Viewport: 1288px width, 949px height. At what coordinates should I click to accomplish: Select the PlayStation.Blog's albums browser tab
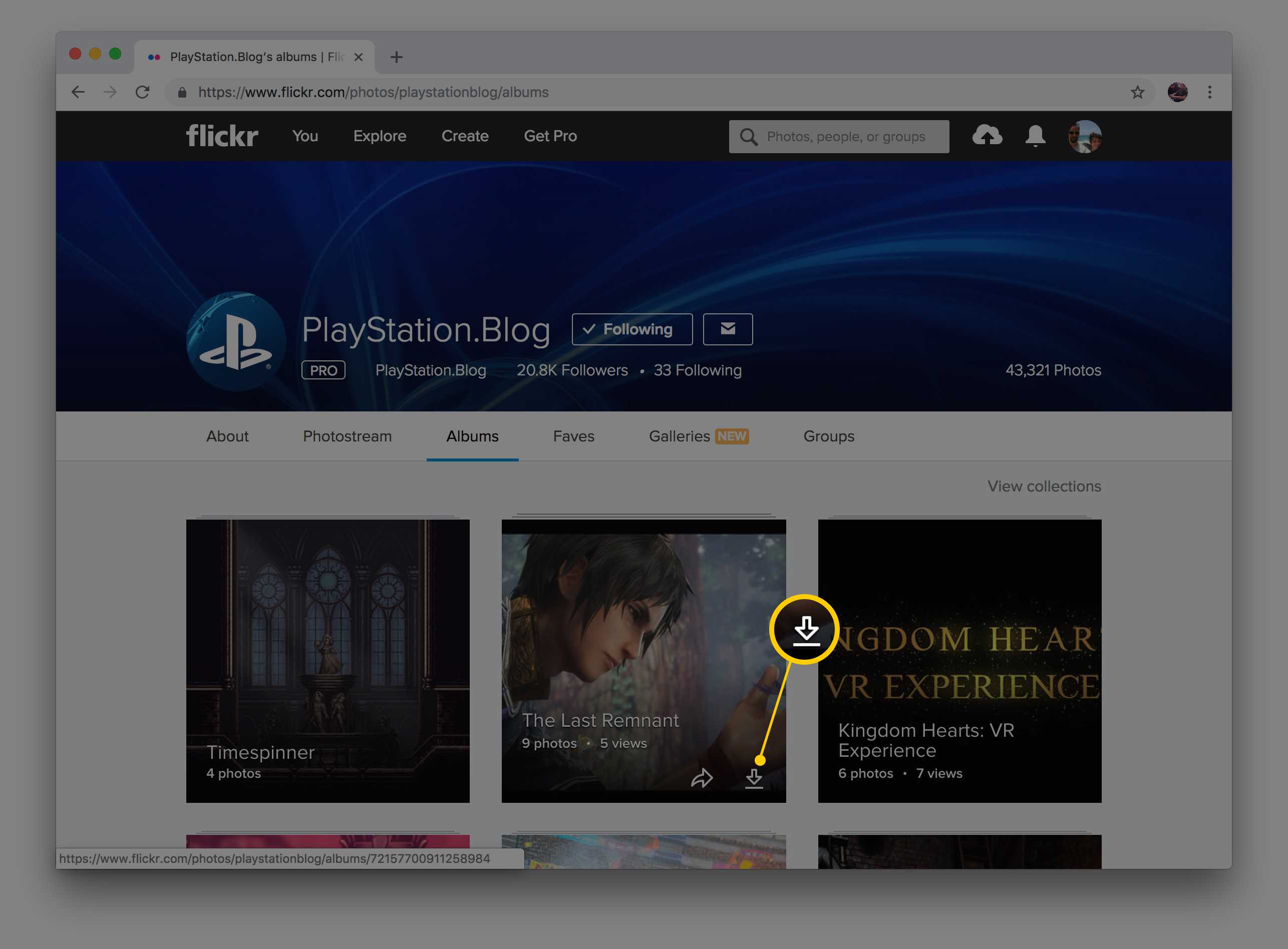(x=254, y=57)
